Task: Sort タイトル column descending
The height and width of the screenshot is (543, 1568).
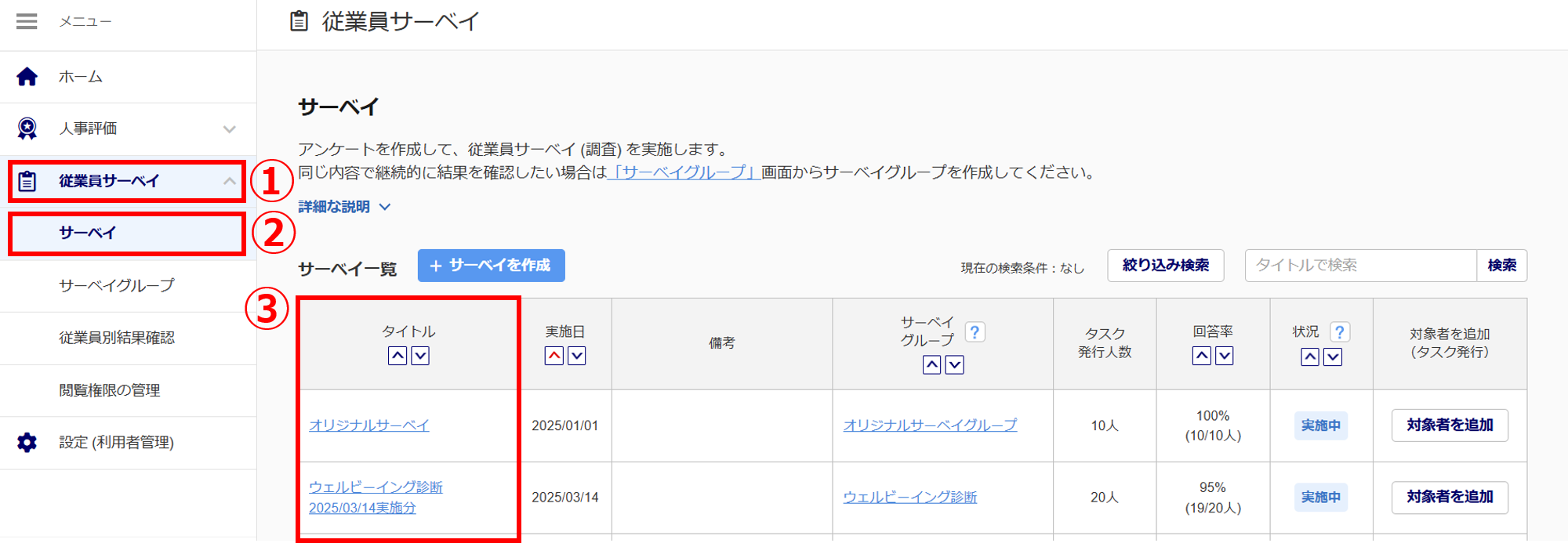Action: point(420,356)
